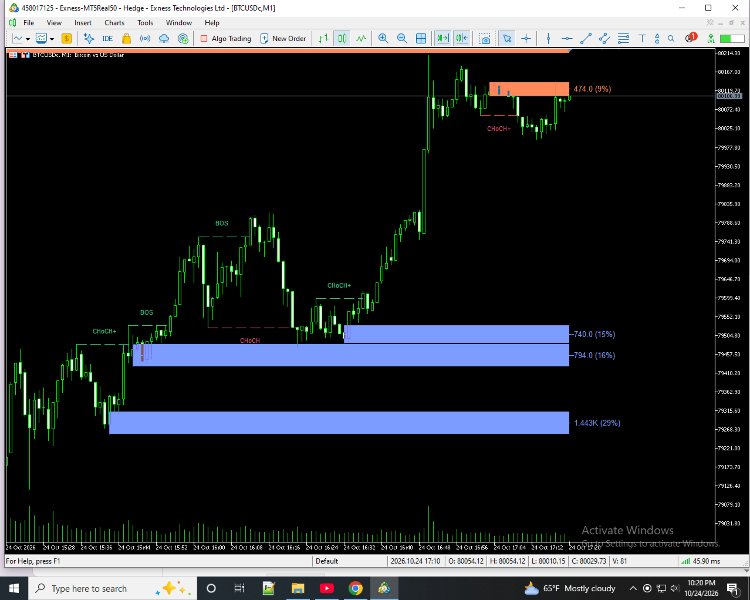Open the Windows Start menu
Viewport: 750px width, 600px height.
click(x=14, y=588)
